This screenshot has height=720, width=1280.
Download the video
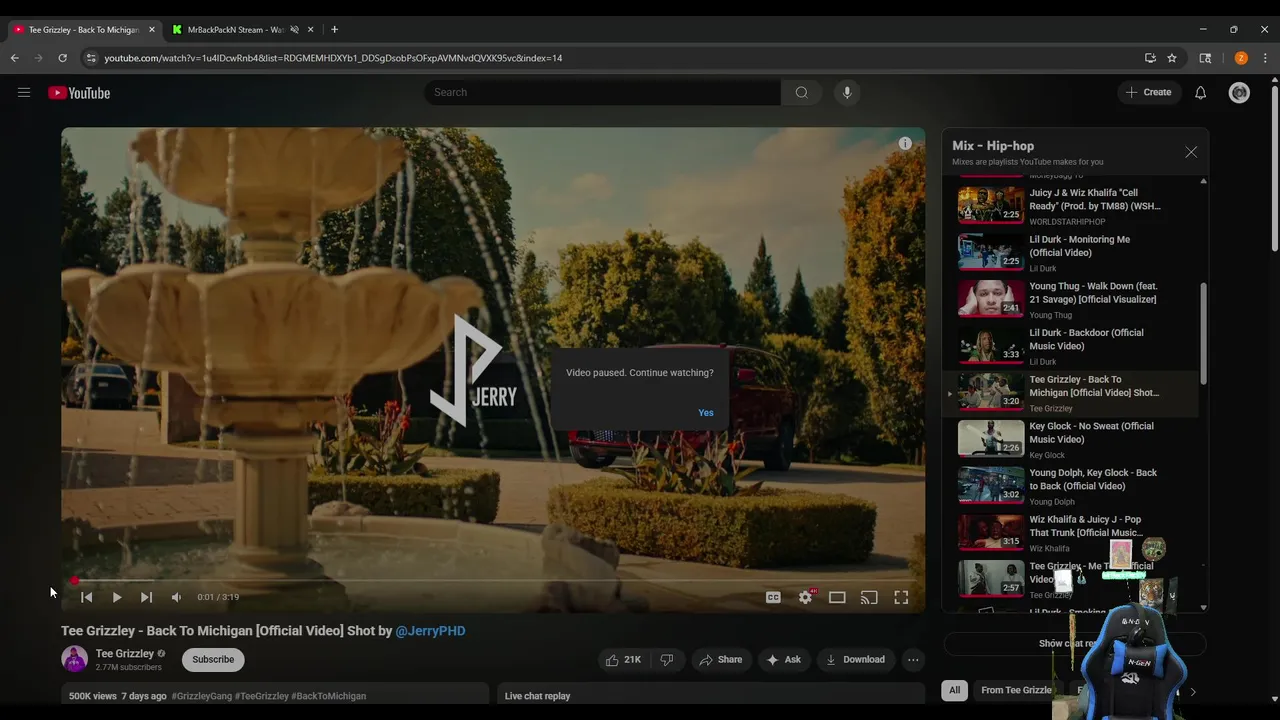tap(855, 660)
